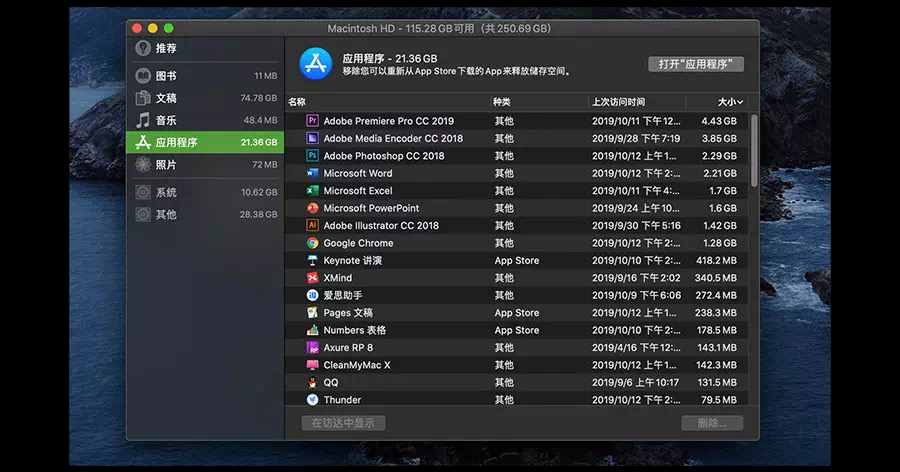
Task: Click the Google Chrome app icon
Action: click(x=312, y=243)
